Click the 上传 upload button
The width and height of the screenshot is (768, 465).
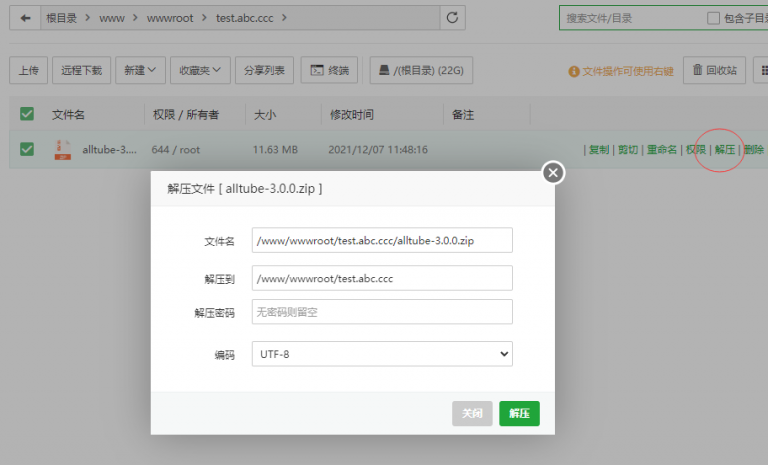(x=28, y=70)
